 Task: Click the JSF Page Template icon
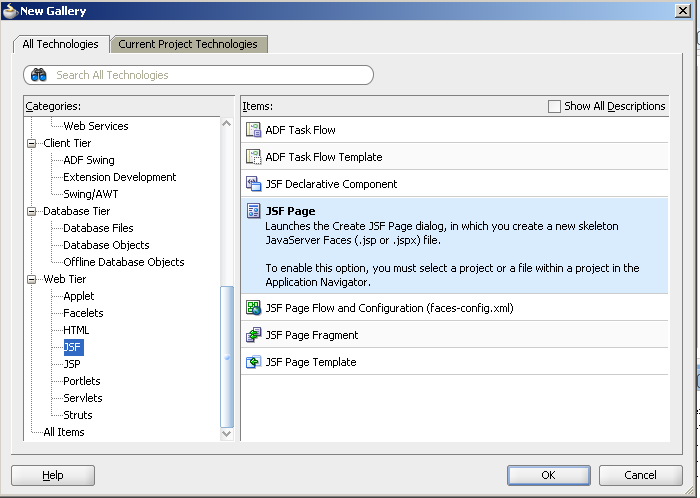coord(254,362)
